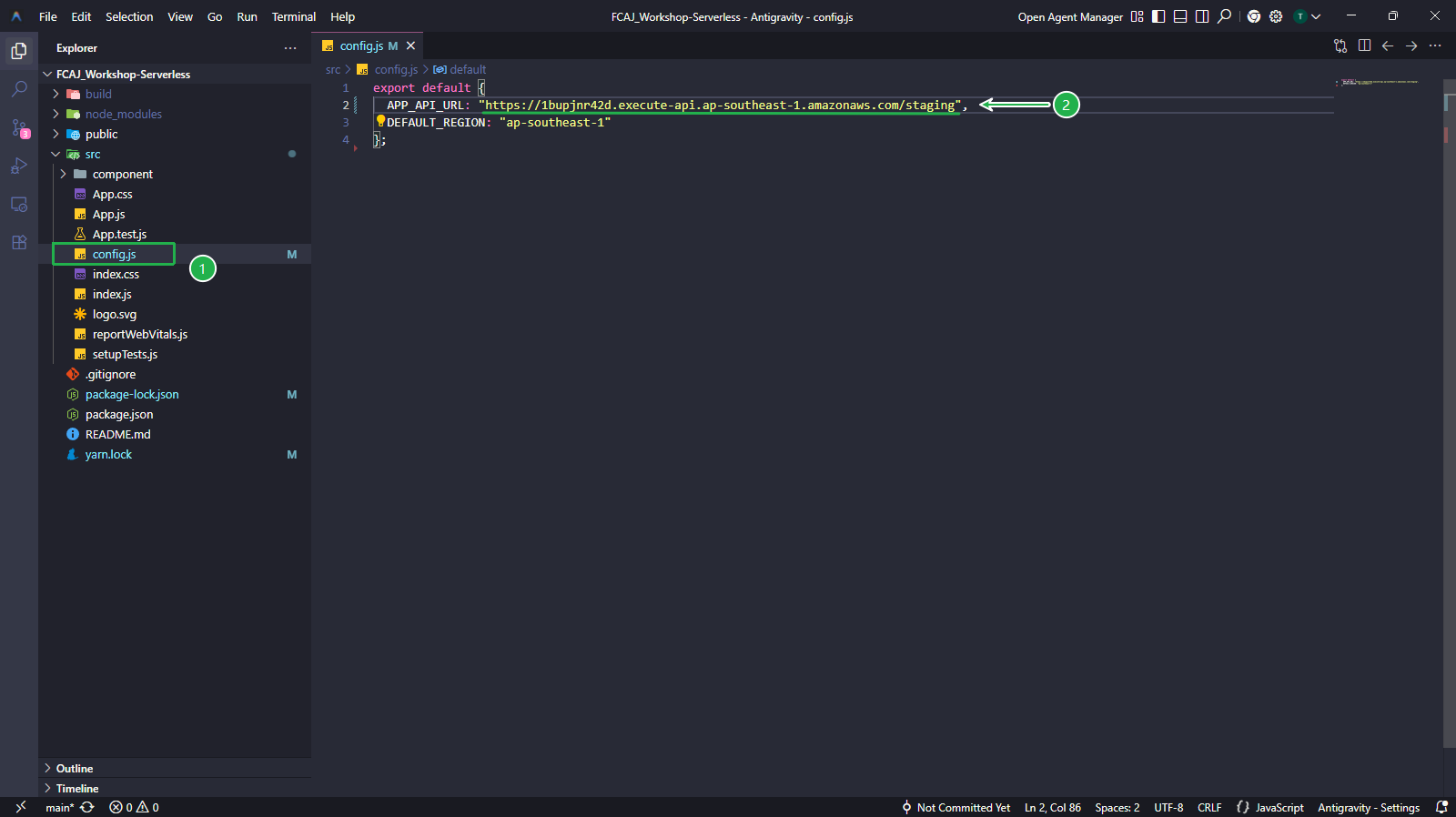
Task: Click Not Committed Yet blame status
Action: point(955,808)
